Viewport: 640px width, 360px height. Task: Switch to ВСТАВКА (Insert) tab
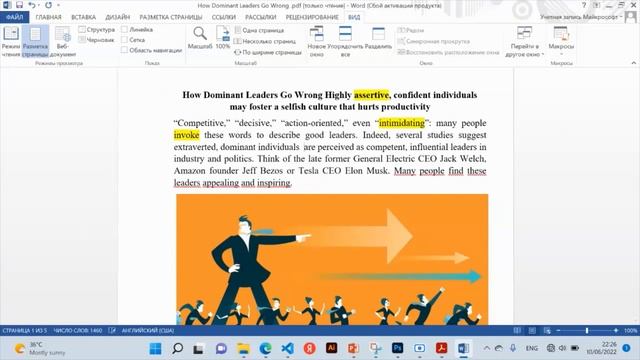[83, 17]
